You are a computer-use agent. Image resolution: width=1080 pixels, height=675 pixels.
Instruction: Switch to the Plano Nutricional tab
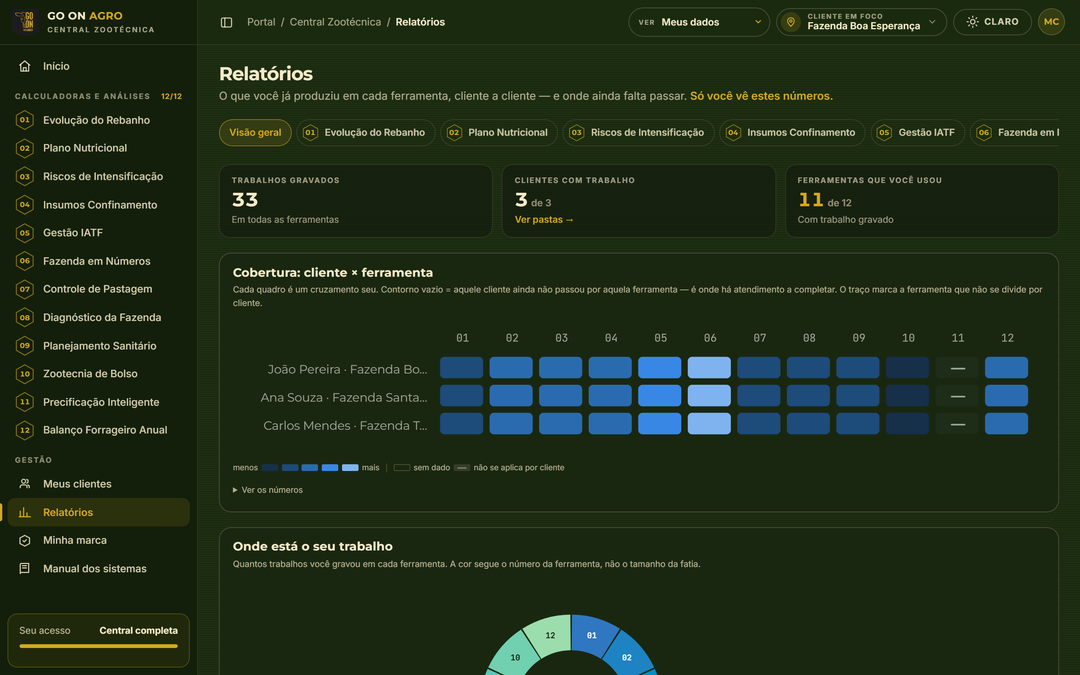pos(498,133)
